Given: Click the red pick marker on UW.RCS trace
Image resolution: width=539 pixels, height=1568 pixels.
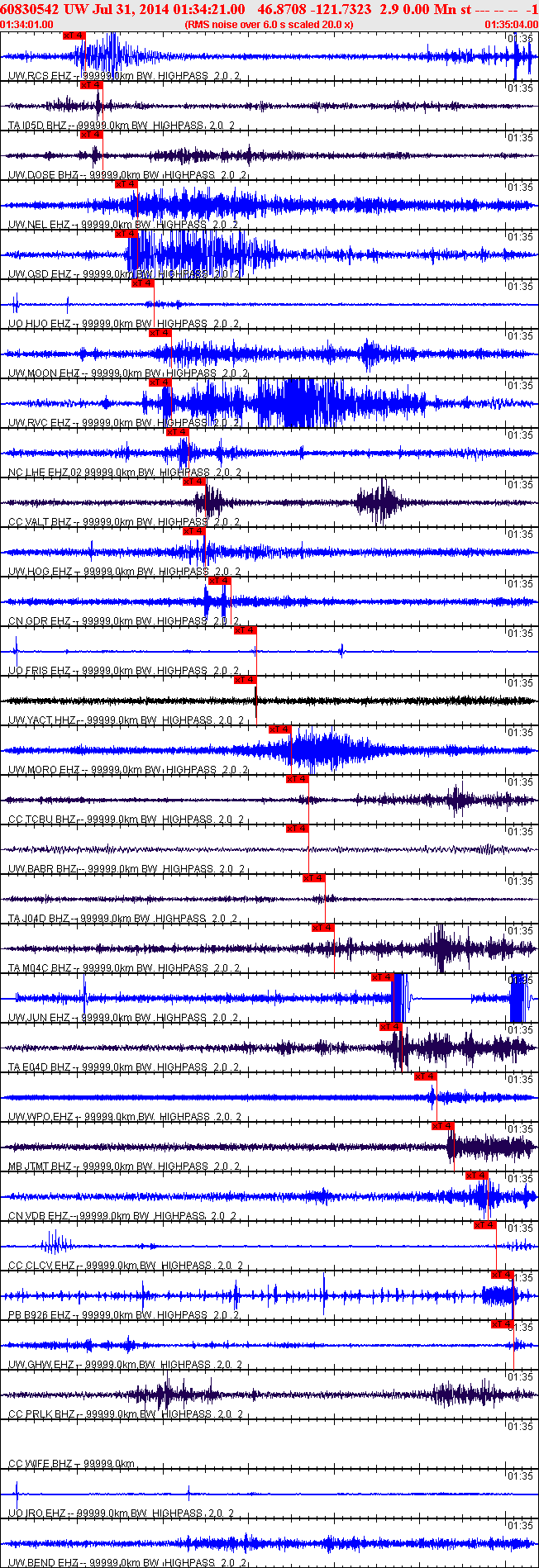Looking at the screenshot, I should [x=74, y=36].
